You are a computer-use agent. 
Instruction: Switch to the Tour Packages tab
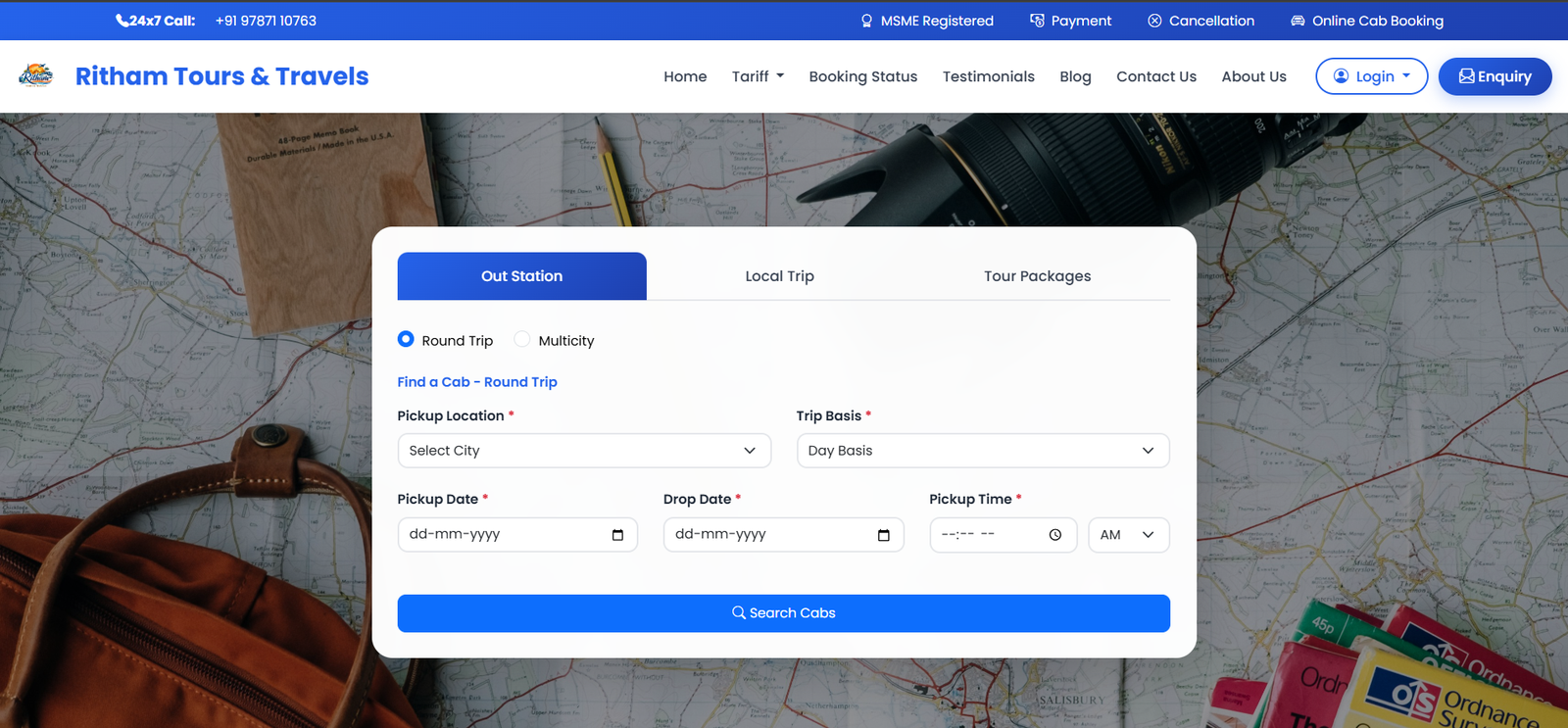coord(1037,276)
